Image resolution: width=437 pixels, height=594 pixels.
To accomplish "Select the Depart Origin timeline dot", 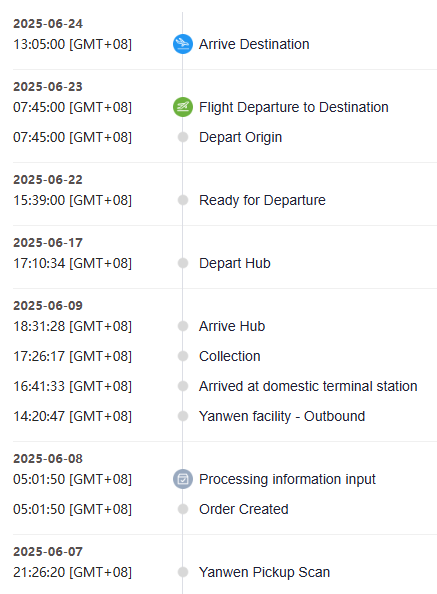I will click(x=183, y=137).
